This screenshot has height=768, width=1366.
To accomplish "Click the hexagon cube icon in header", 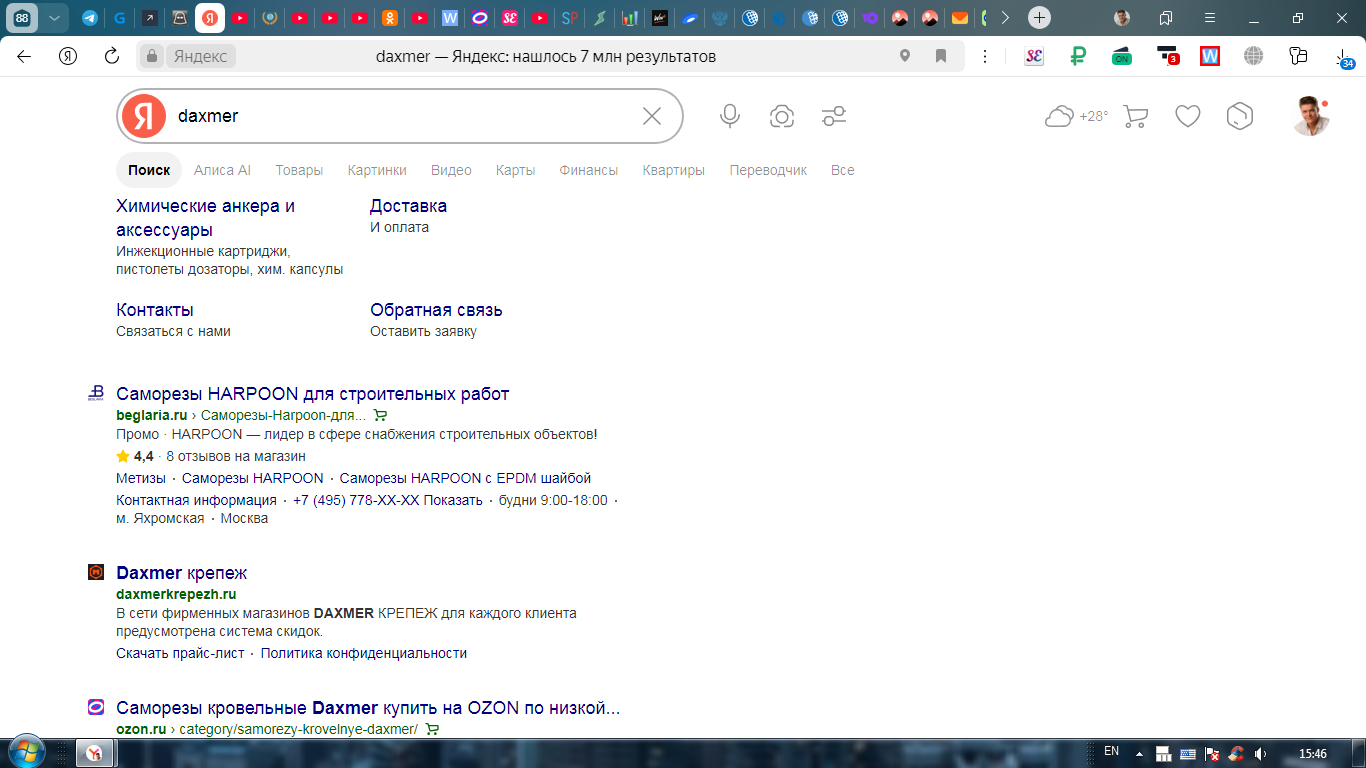I will coord(1240,116).
